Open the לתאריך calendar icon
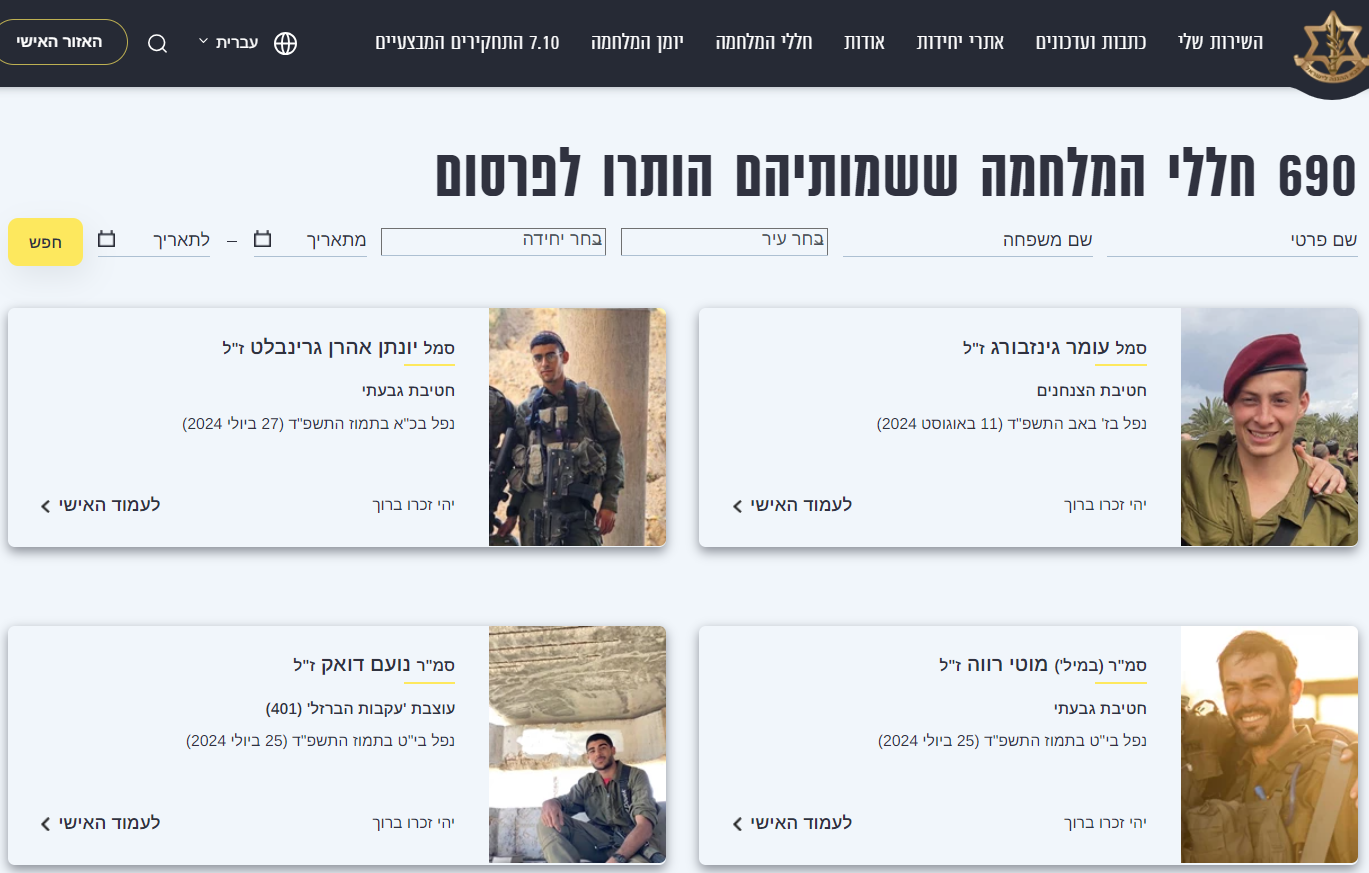The height and width of the screenshot is (873, 1369). [106, 240]
